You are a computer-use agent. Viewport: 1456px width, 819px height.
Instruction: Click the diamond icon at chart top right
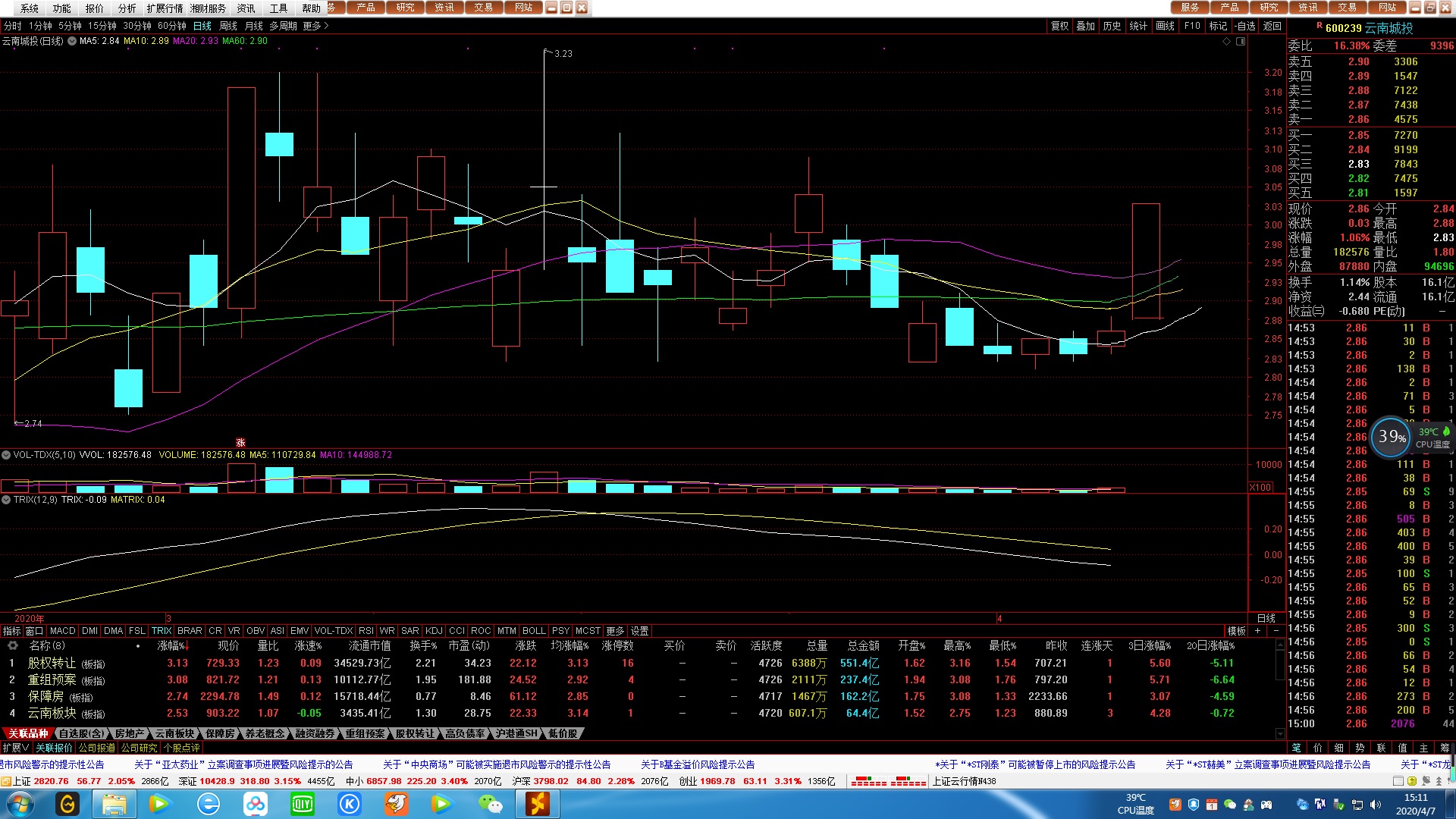click(1226, 42)
